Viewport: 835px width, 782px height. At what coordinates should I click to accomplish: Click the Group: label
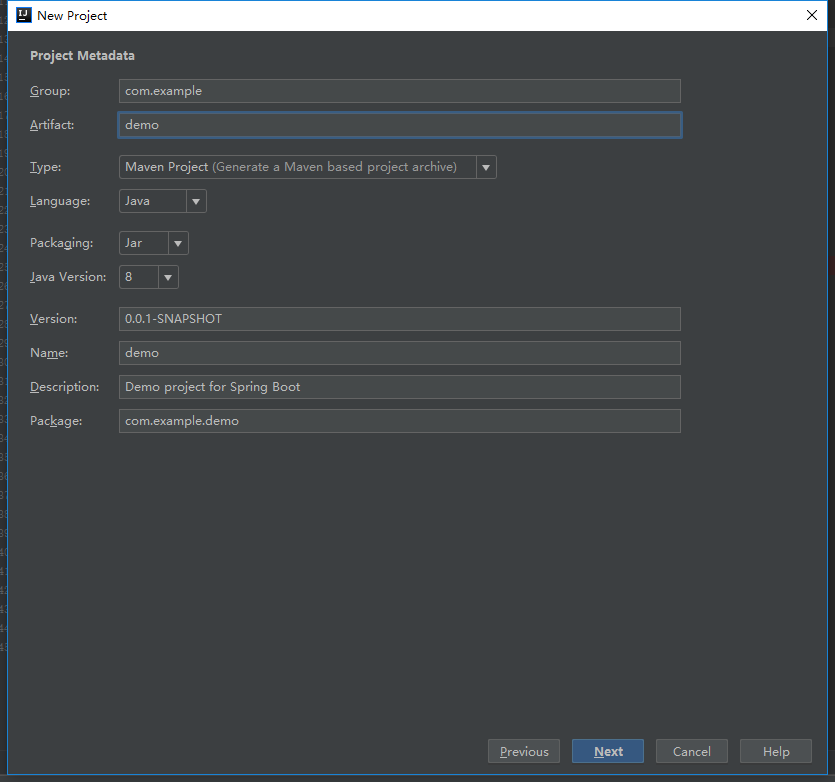[50, 91]
